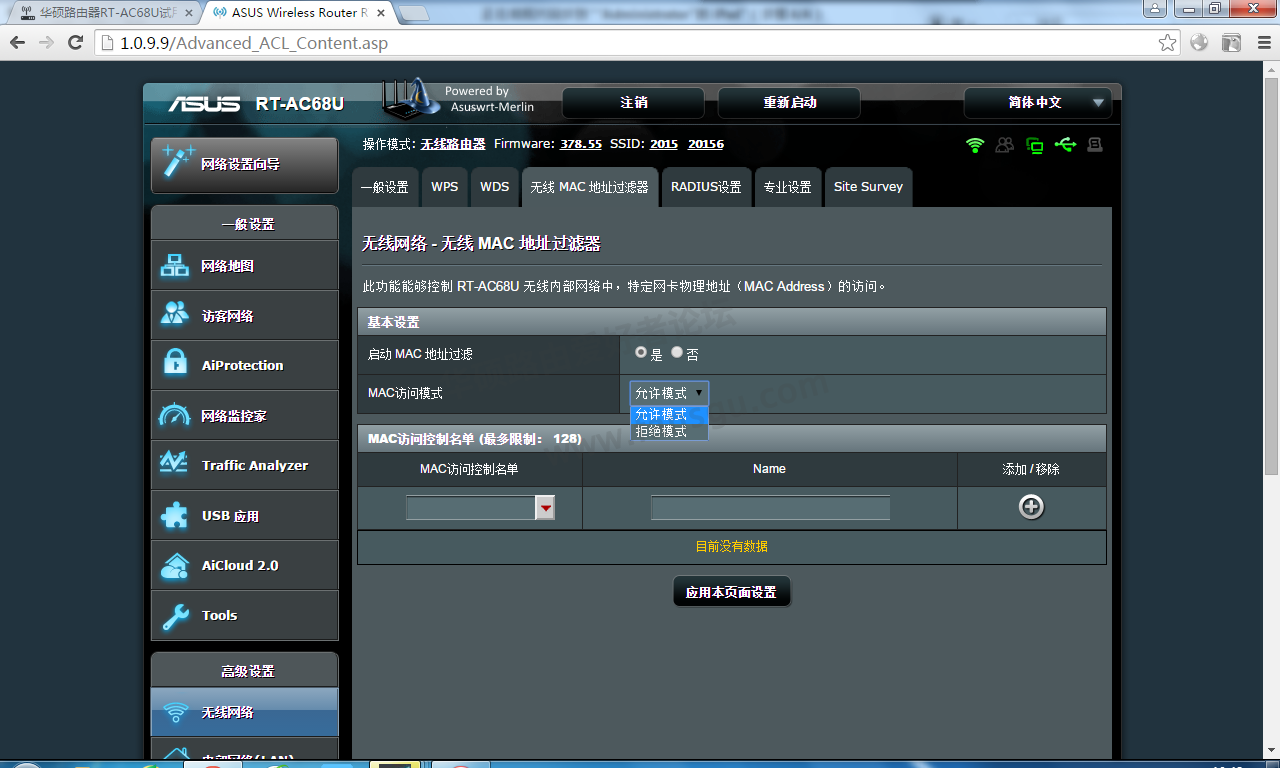Open 网络设置向导 with the magic wand icon

pyautogui.click(x=244, y=165)
